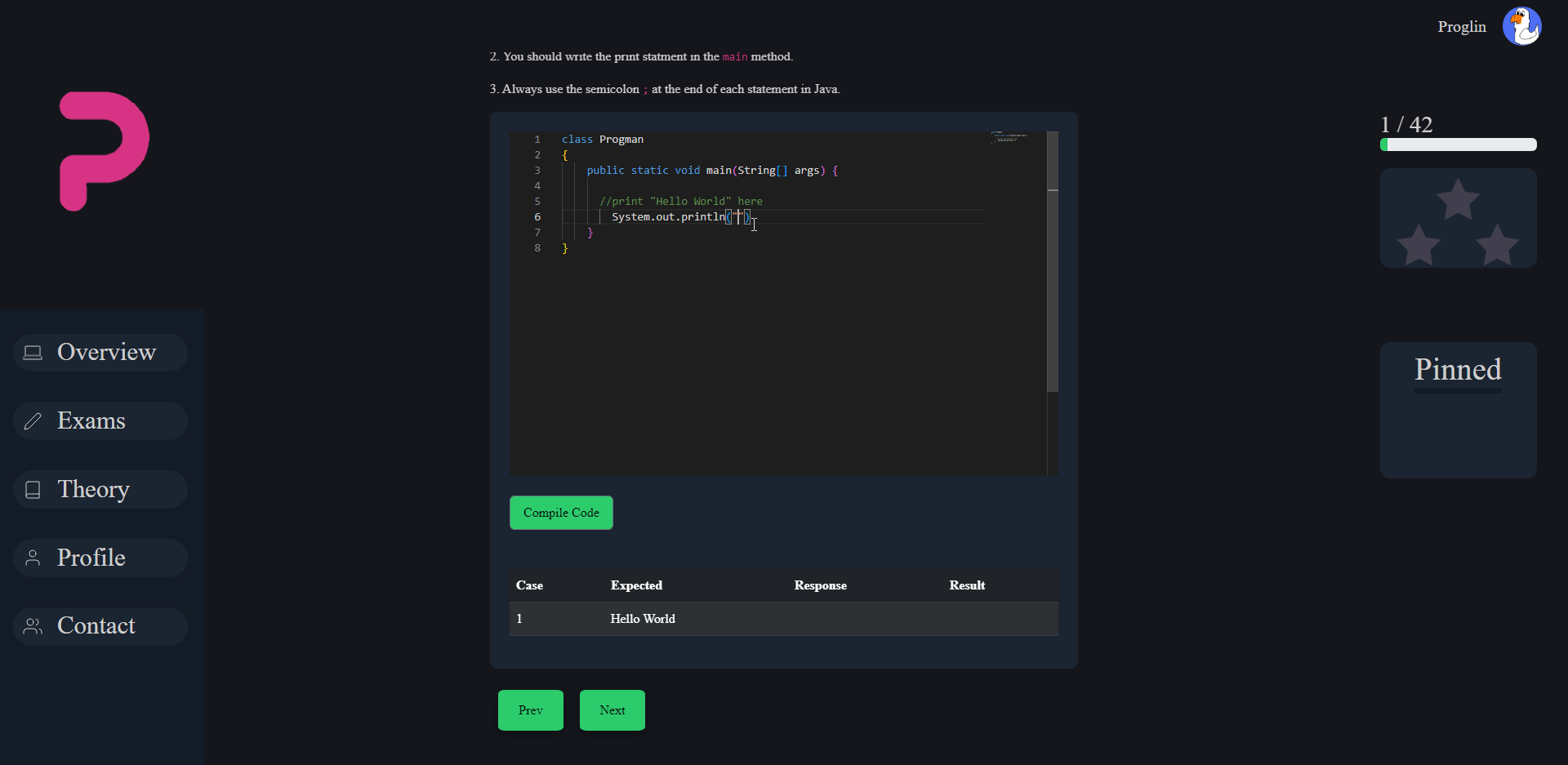Click the people icon beside Contact

33,626
